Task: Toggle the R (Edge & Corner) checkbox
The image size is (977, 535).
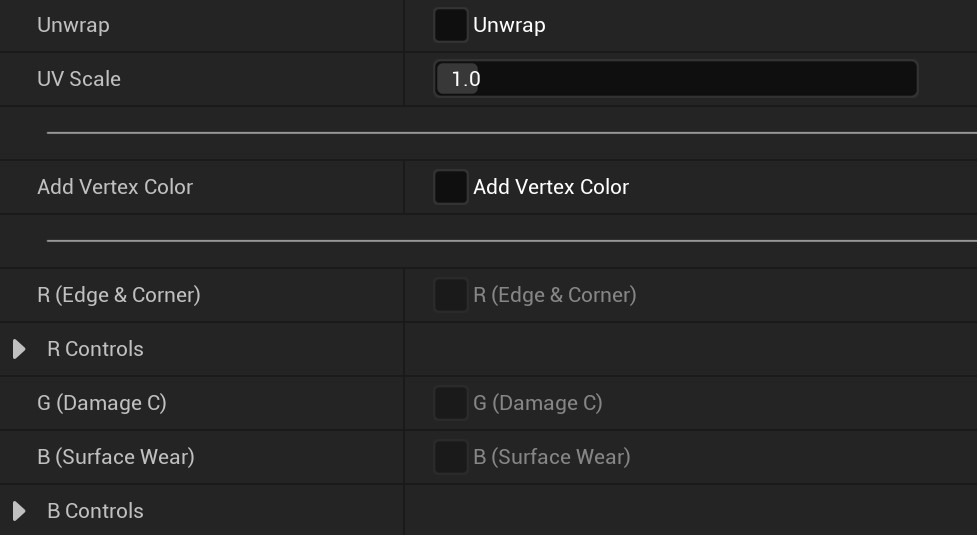Action: pyautogui.click(x=450, y=295)
